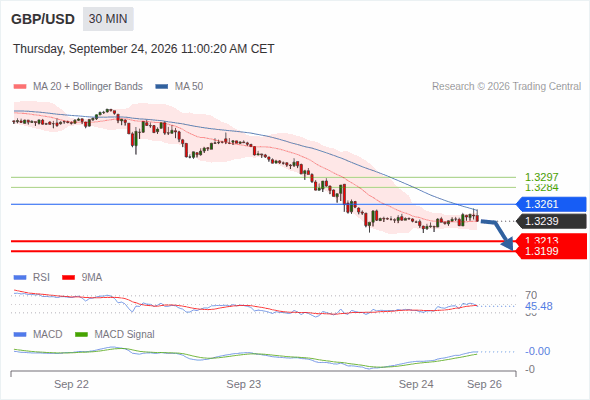Click the pink MA 20 + Bollinger Bands swatch

20,87
